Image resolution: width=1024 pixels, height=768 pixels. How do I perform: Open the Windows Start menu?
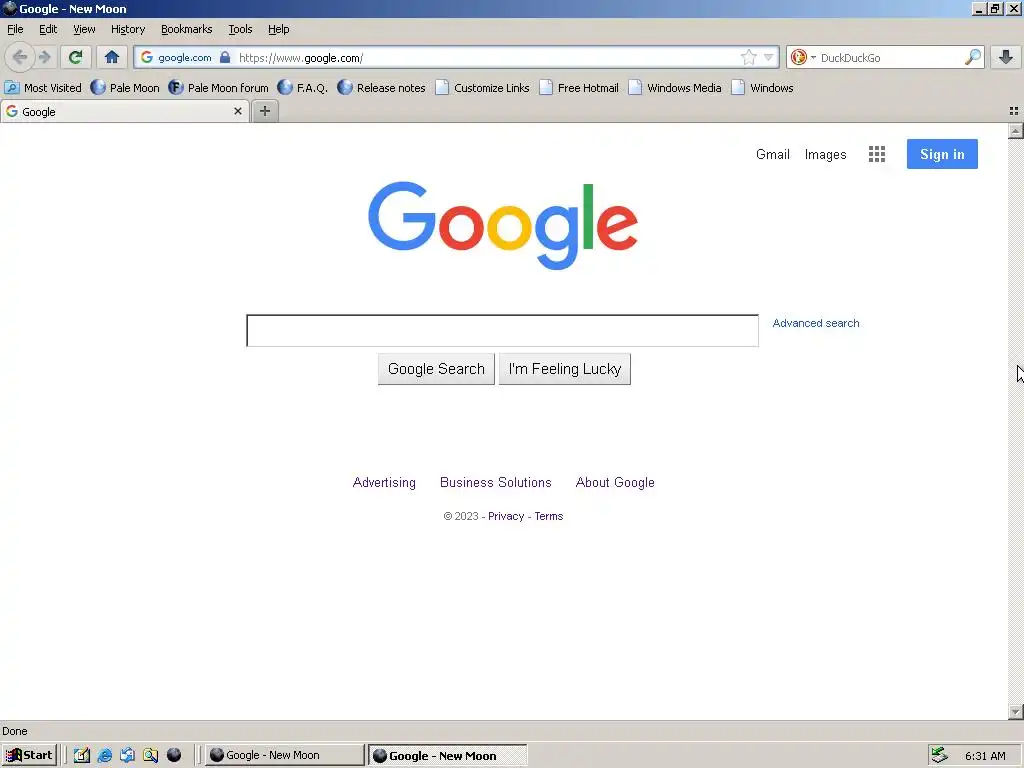click(x=29, y=755)
